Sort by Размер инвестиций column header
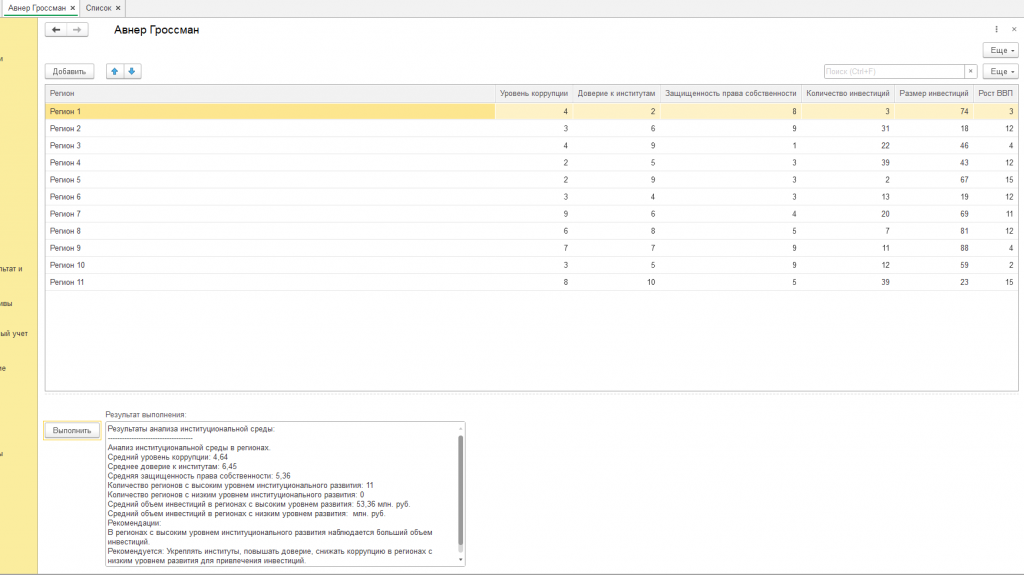The height and width of the screenshot is (575, 1024). (x=934, y=93)
